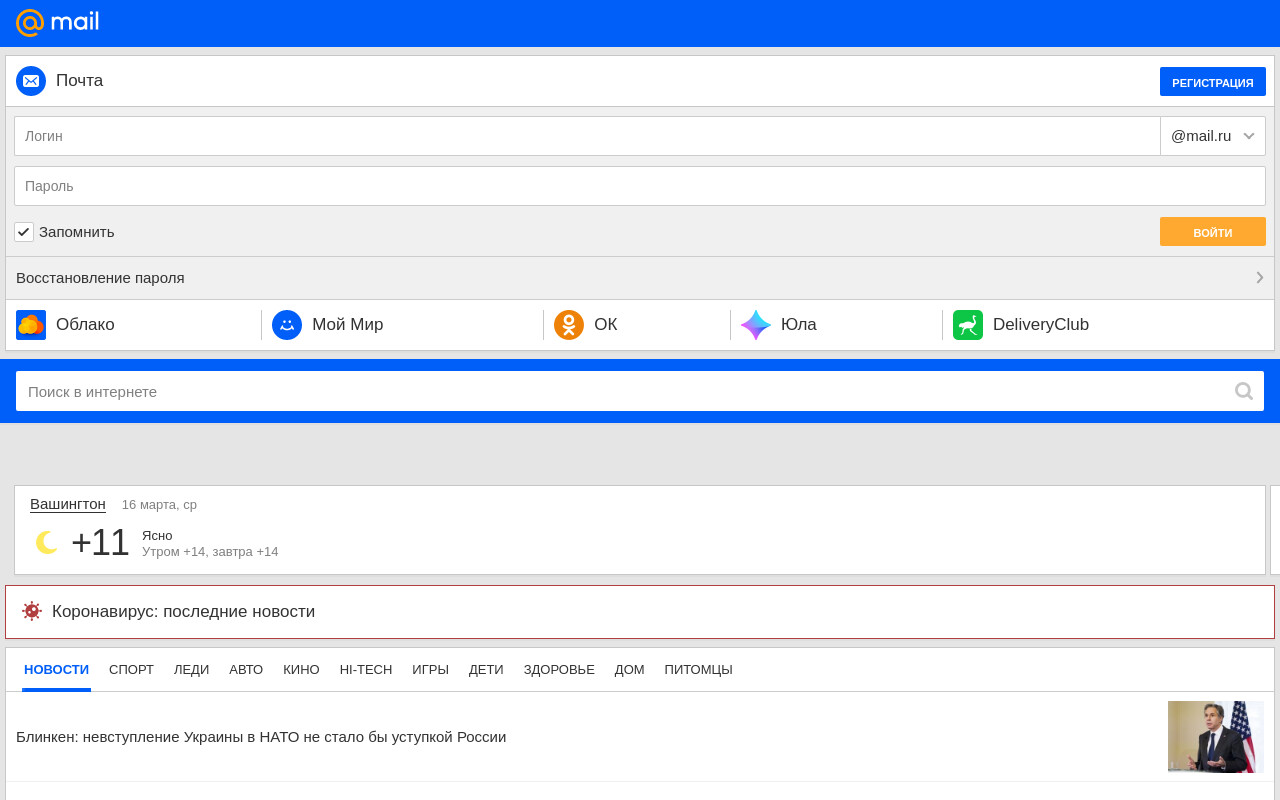1280x800 pixels.
Task: Focus the Пароль input field
Action: 640,186
